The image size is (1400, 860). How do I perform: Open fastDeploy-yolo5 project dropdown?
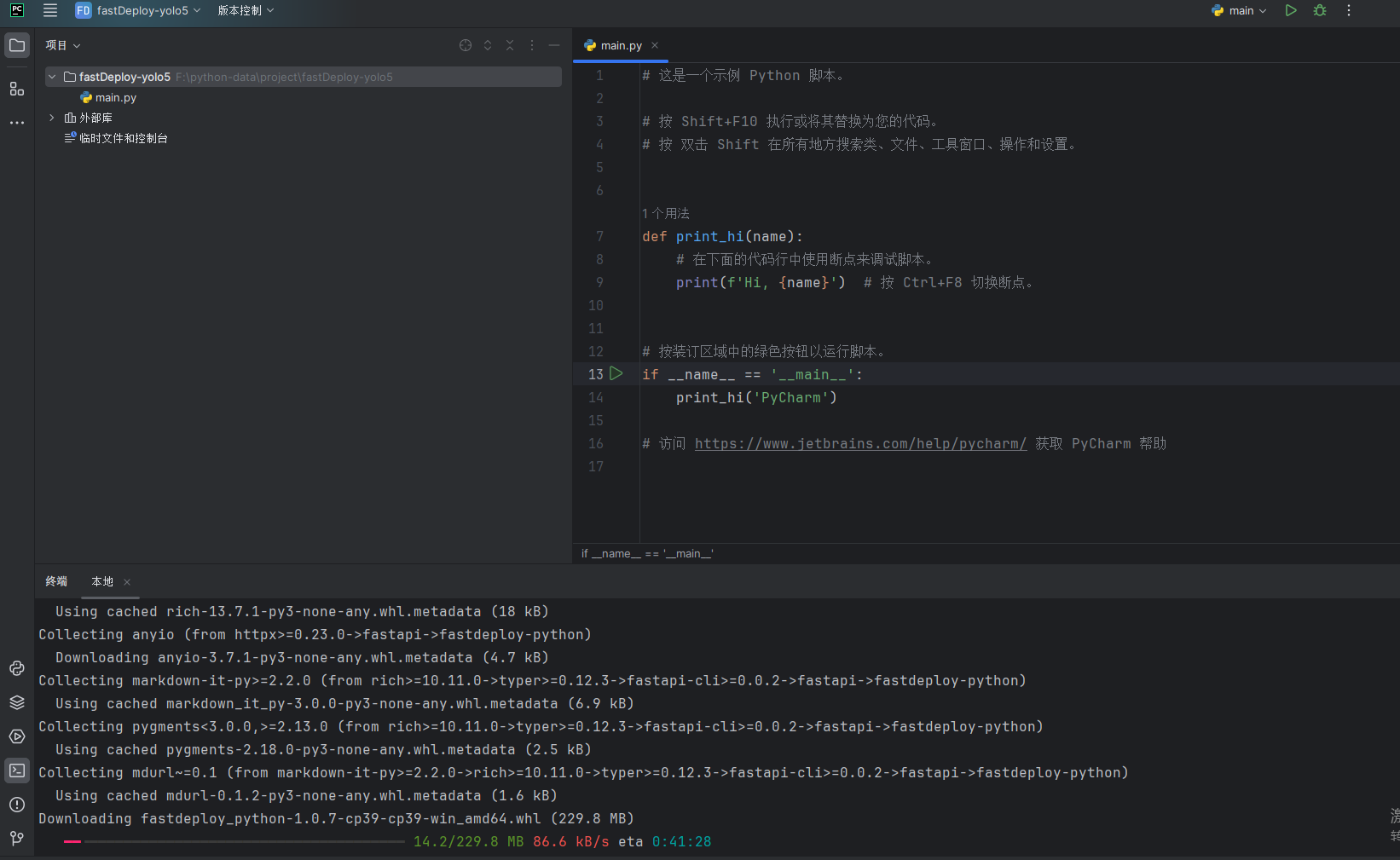(x=138, y=11)
